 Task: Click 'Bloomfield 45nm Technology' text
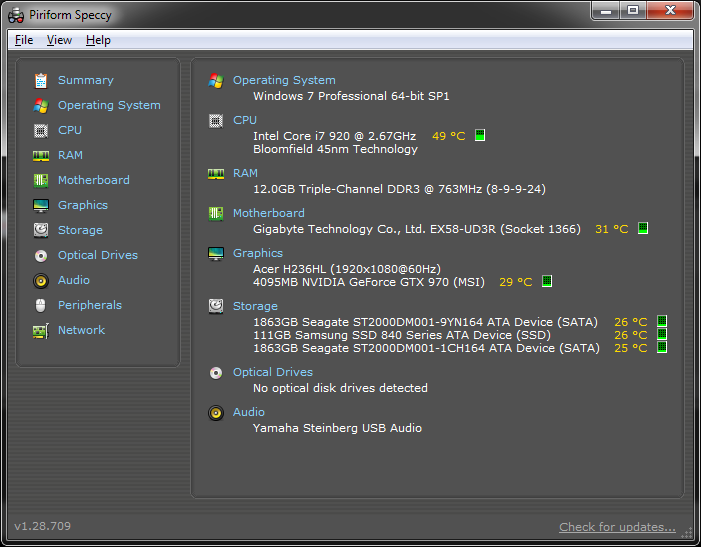point(335,149)
